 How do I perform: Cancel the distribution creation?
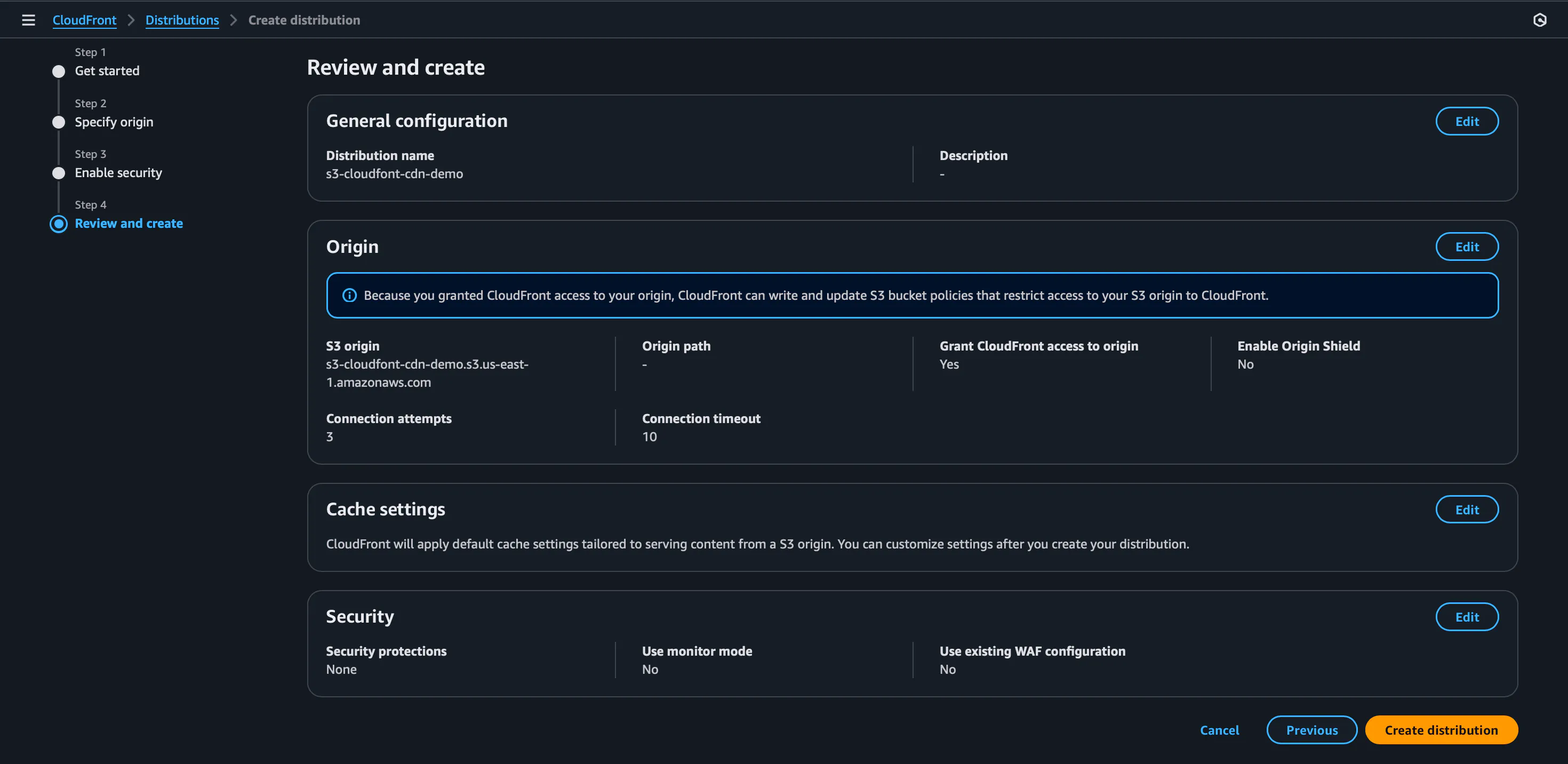[x=1219, y=730]
